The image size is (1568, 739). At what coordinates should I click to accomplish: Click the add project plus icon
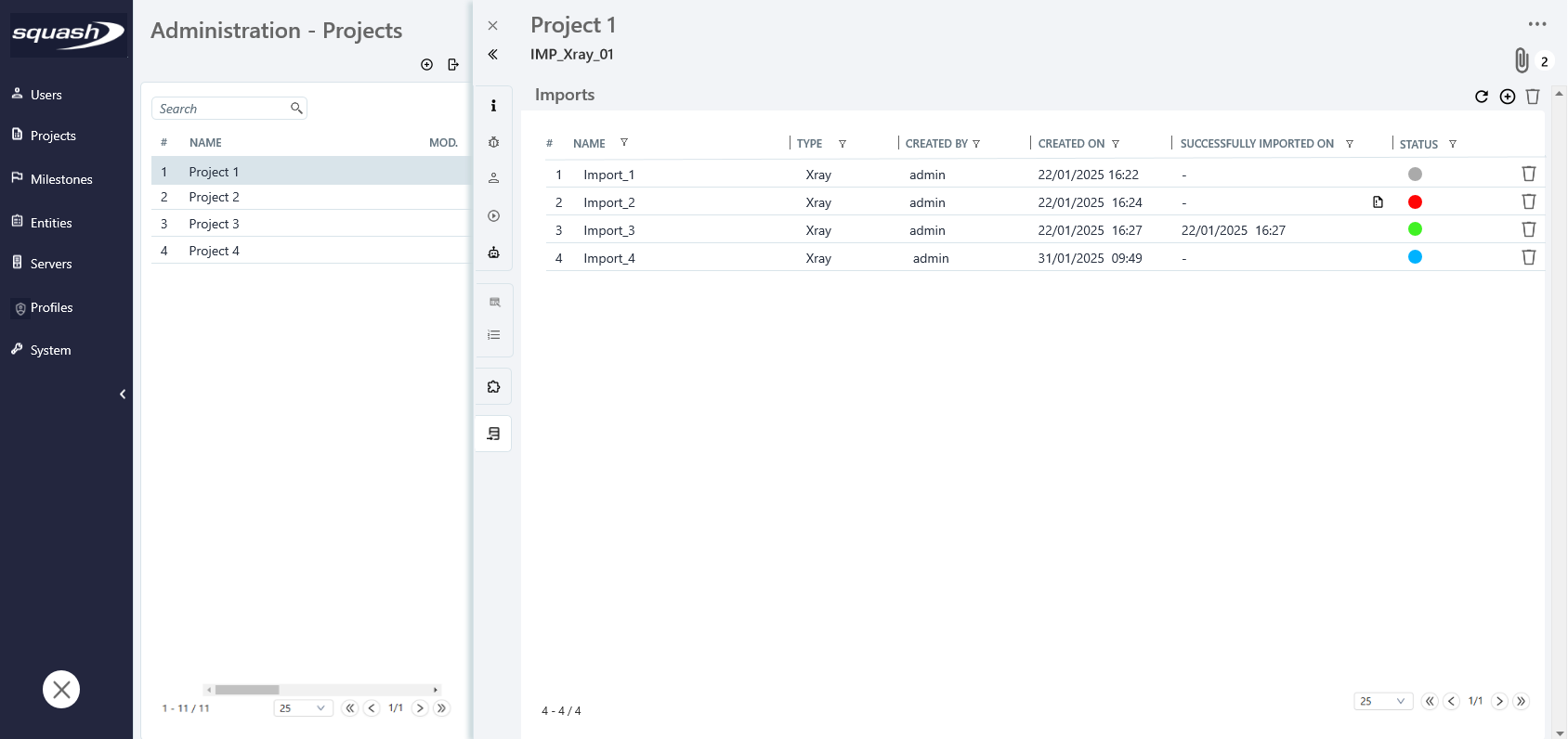click(x=426, y=64)
